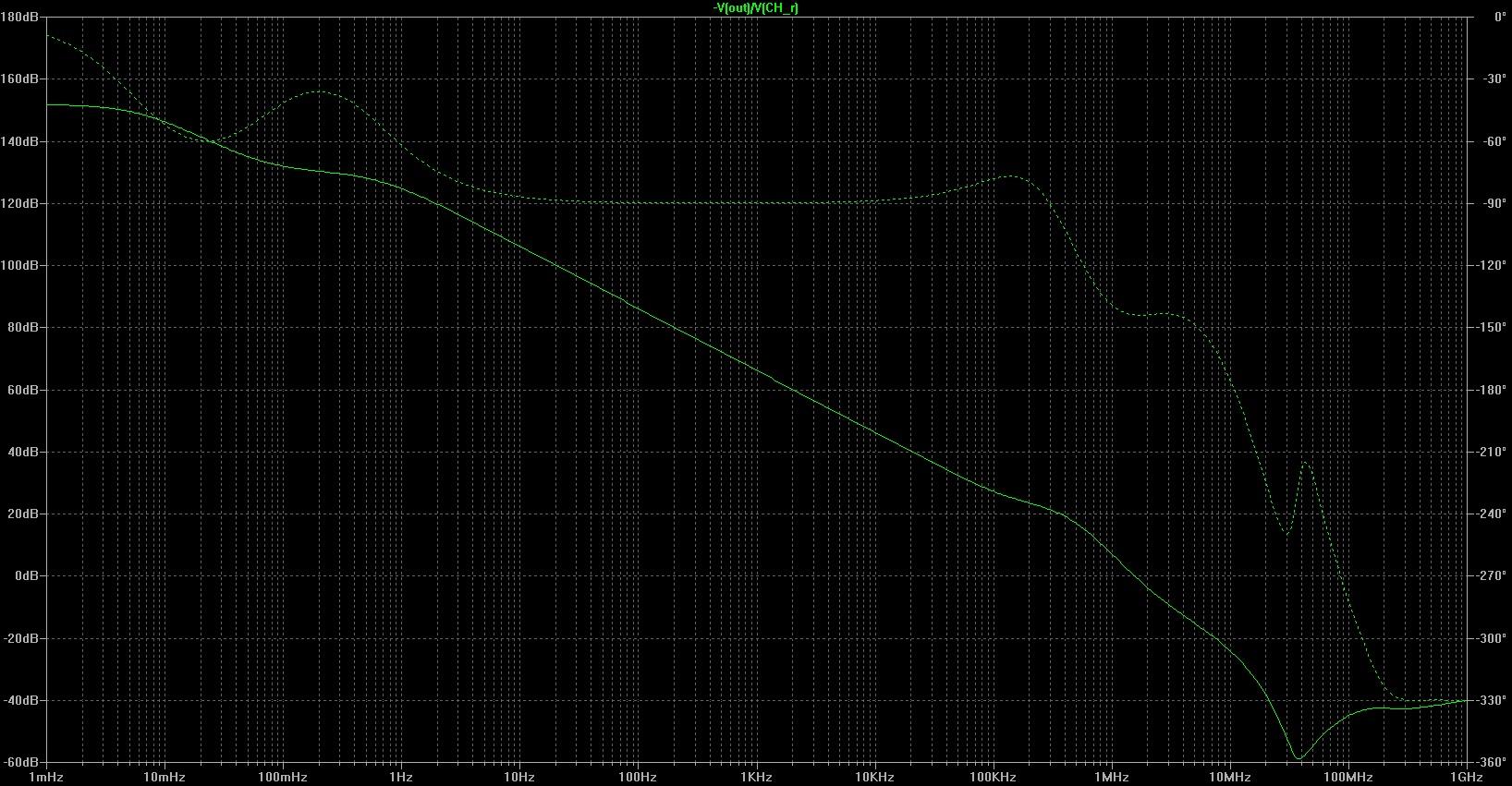This screenshot has width=1512, height=786.
Task: Click the 120dB left axis label
Action: (18, 203)
